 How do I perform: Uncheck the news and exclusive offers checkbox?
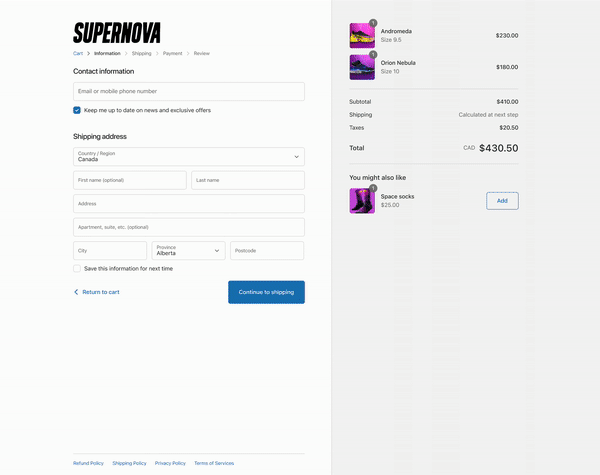point(77,110)
